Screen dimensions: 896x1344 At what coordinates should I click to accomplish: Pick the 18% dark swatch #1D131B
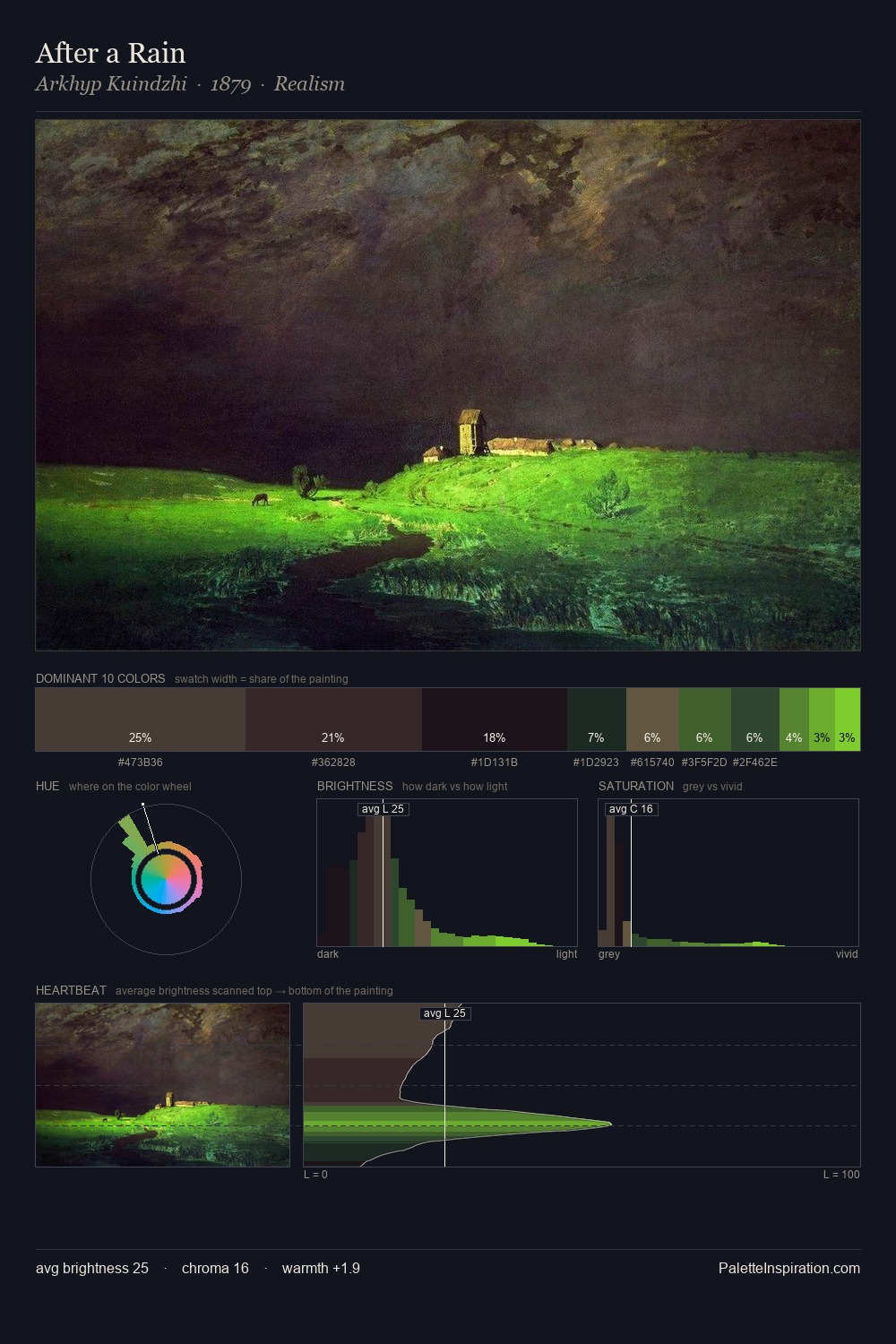(495, 719)
